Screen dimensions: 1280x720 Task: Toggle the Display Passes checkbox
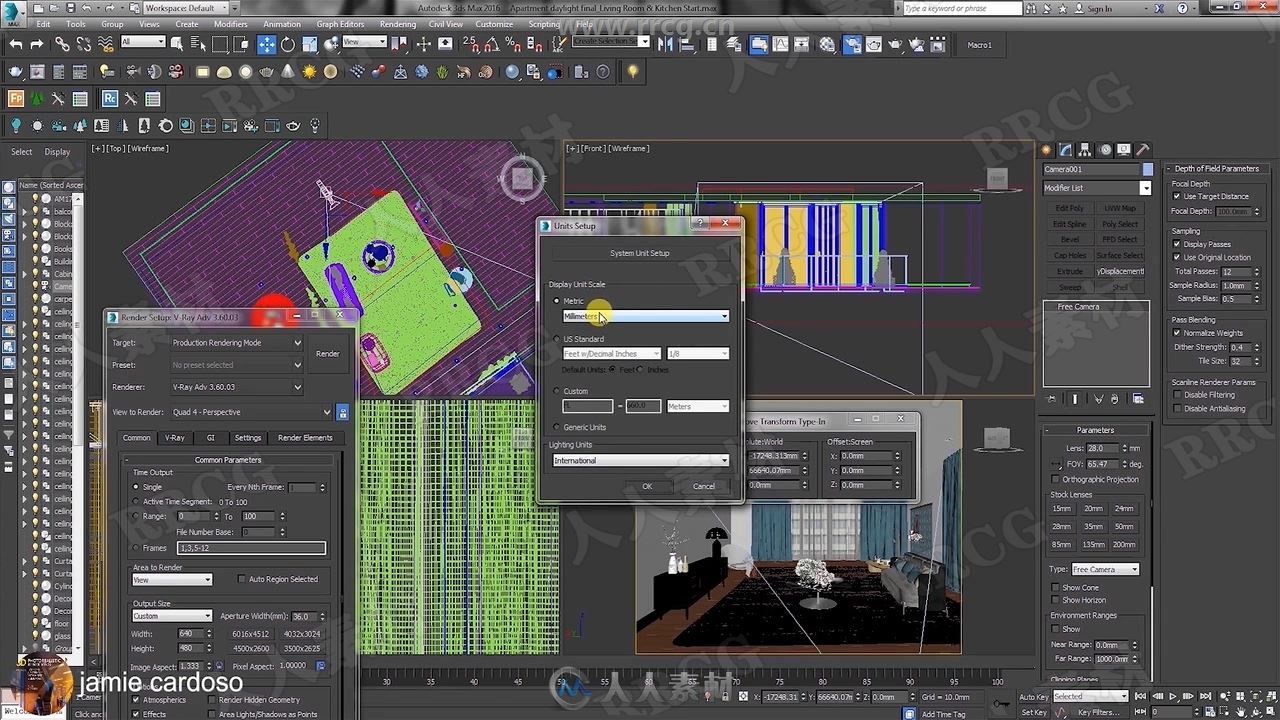[x=1177, y=244]
